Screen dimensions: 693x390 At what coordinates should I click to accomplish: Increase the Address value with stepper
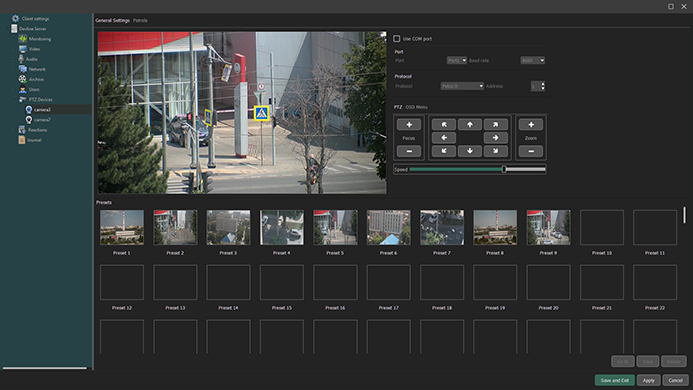point(543,84)
